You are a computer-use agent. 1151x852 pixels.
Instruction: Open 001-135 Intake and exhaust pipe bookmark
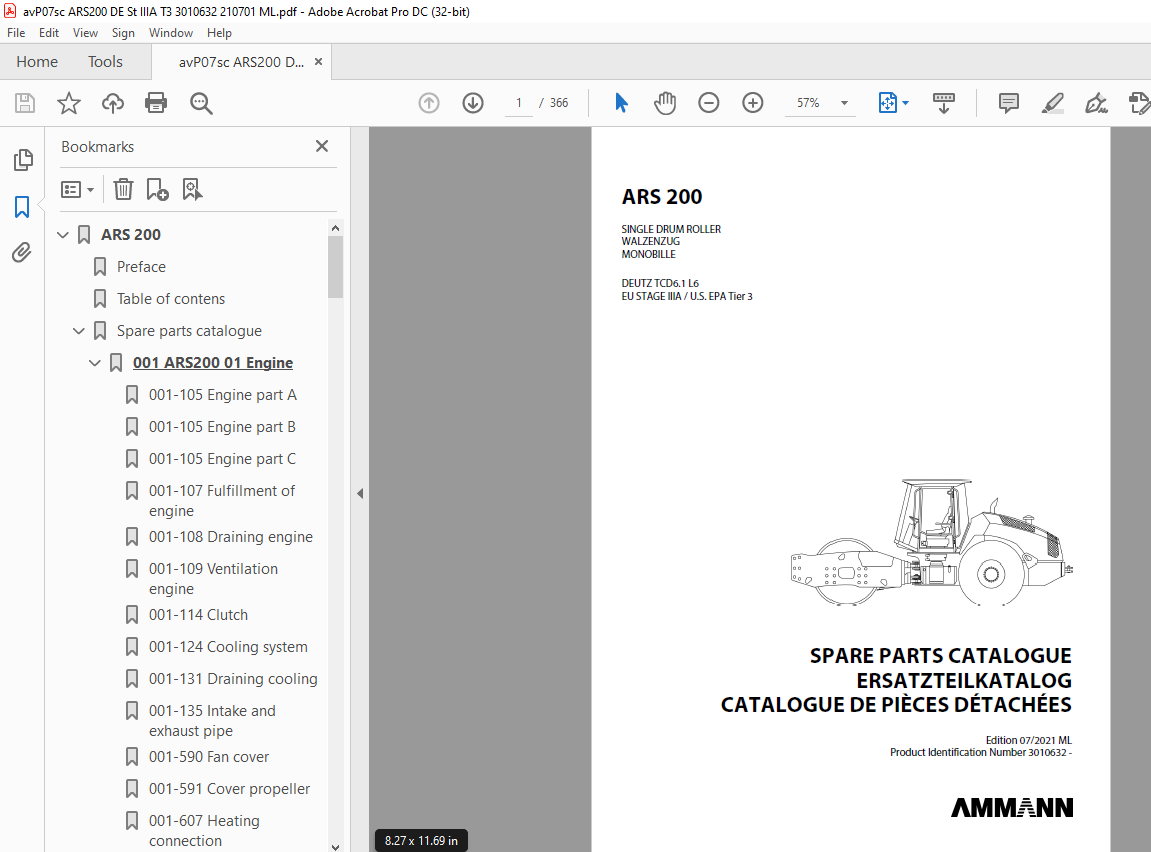click(212, 721)
